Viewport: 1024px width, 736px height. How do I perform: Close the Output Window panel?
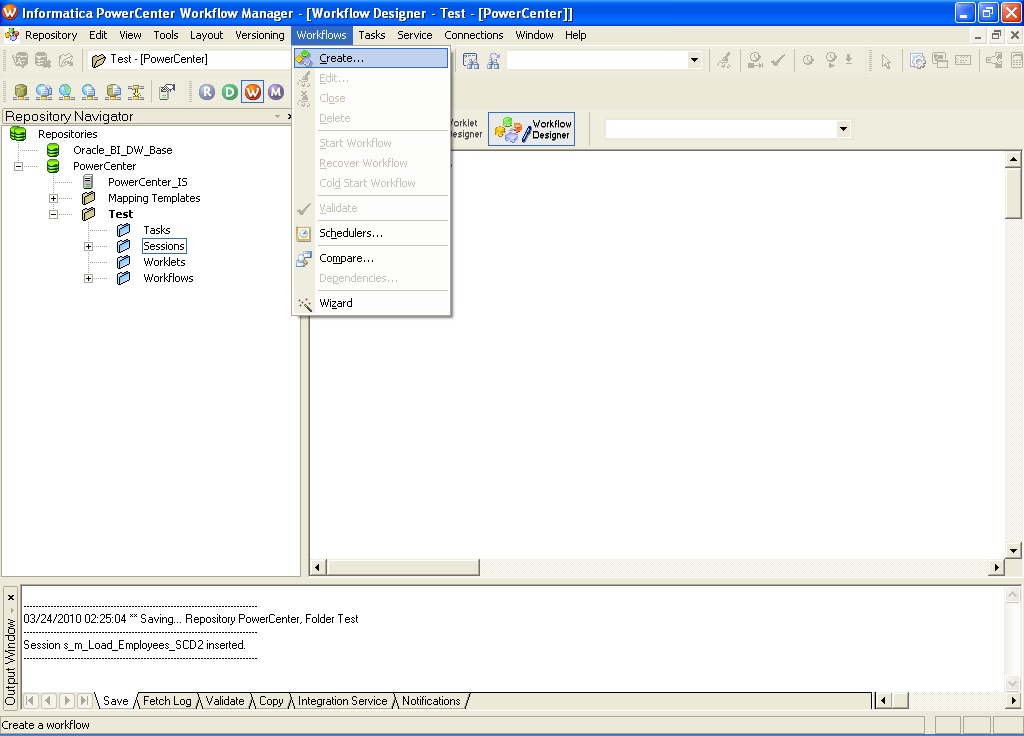click(10, 597)
